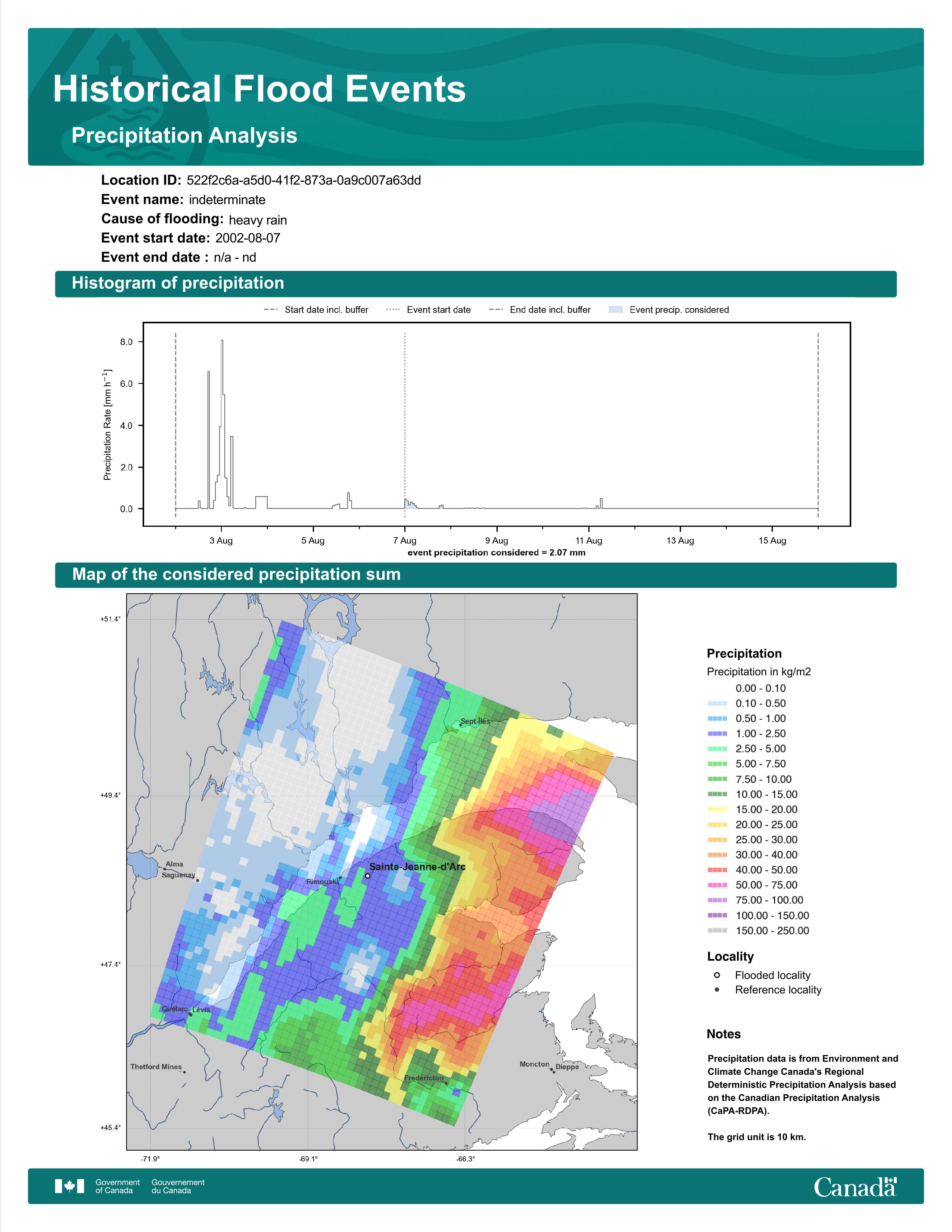Image resolution: width=952 pixels, height=1232 pixels.
Task: Click the Canadian flag icon in footer
Action: [69, 1186]
